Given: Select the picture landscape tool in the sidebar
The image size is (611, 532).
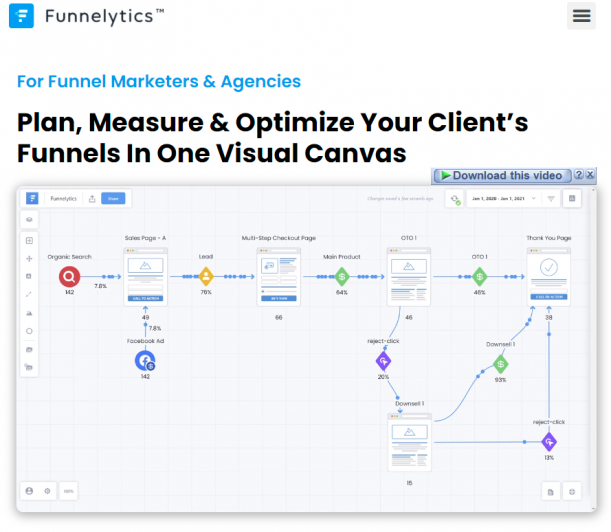Looking at the screenshot, I should coord(29,313).
